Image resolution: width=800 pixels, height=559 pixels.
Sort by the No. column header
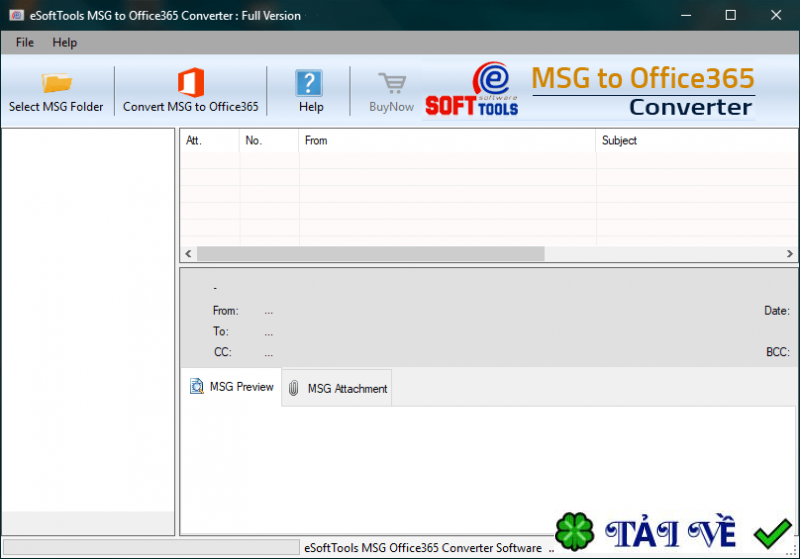coord(269,140)
